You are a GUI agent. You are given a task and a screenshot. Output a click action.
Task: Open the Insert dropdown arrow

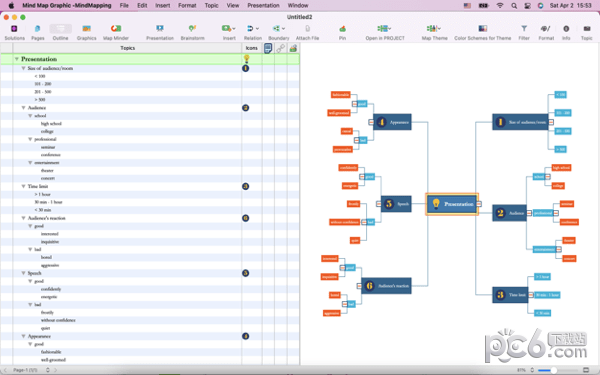234,29
